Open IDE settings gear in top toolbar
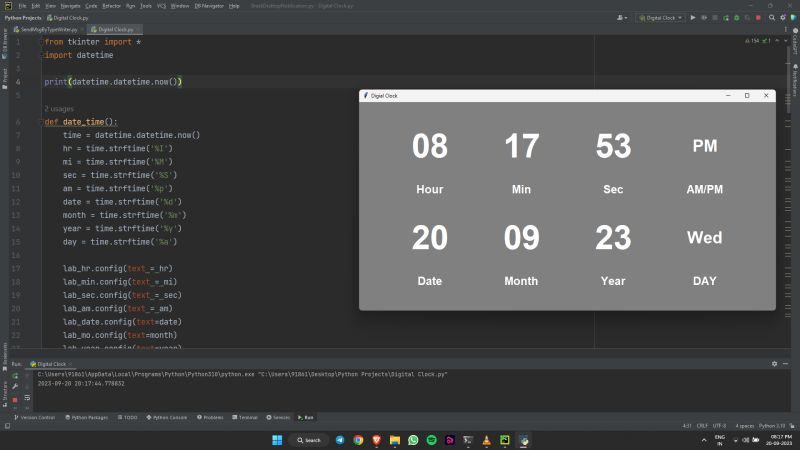800x450 pixels. pyautogui.click(x=783, y=18)
